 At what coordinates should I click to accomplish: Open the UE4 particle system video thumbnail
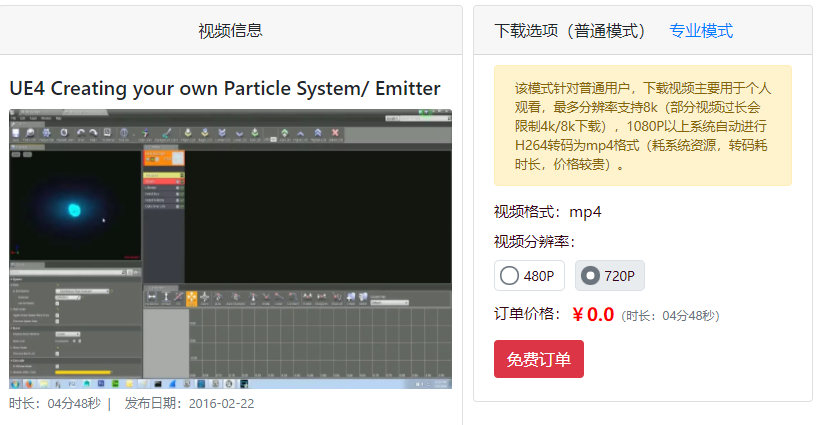pos(231,249)
